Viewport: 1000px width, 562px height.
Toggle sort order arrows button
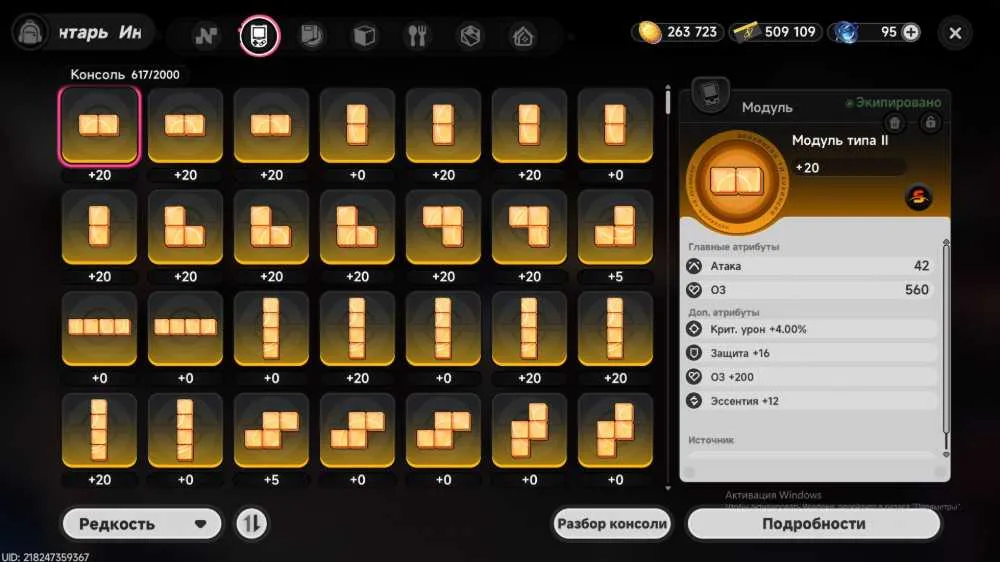click(251, 524)
